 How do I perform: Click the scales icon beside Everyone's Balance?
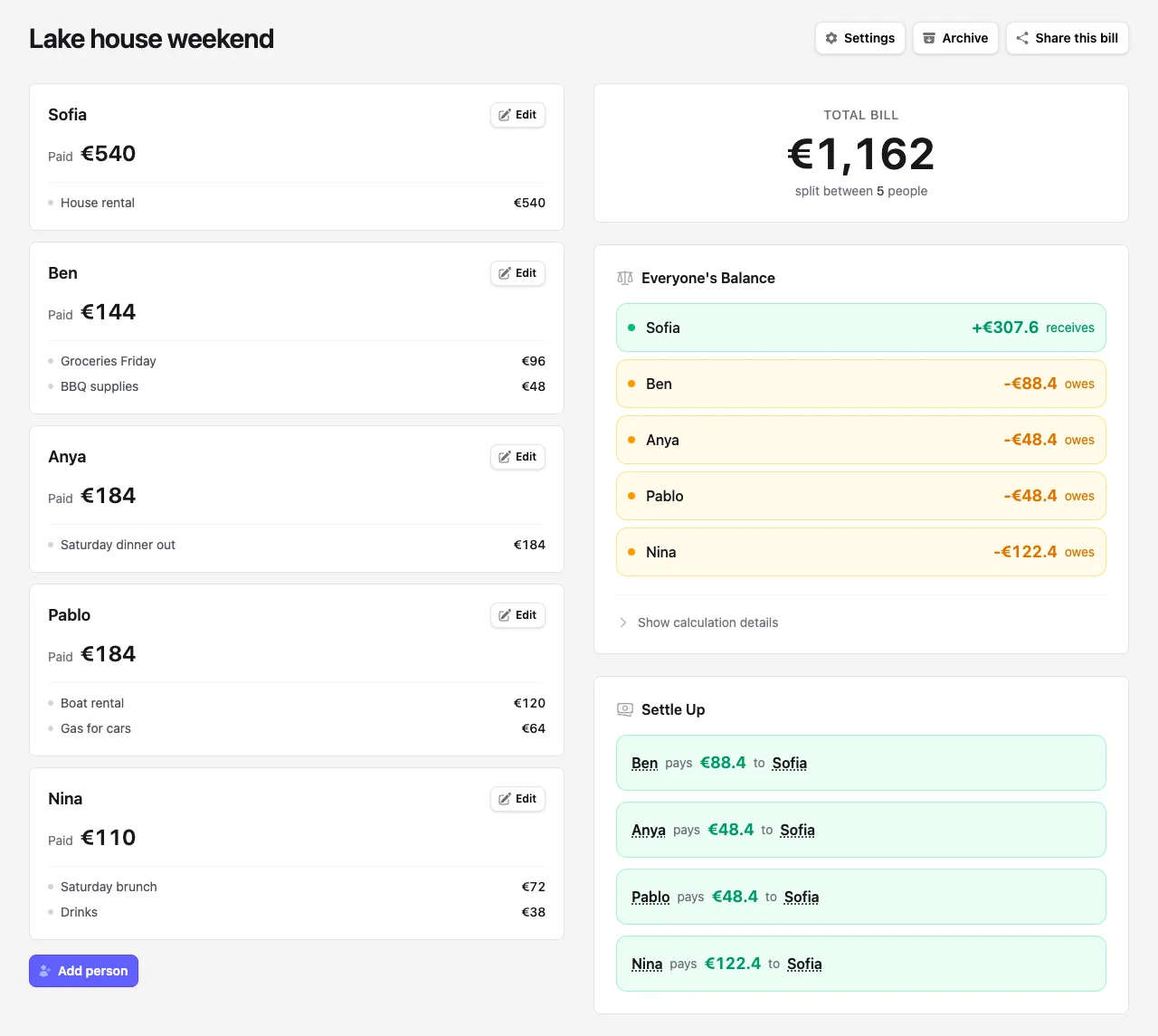tap(625, 278)
